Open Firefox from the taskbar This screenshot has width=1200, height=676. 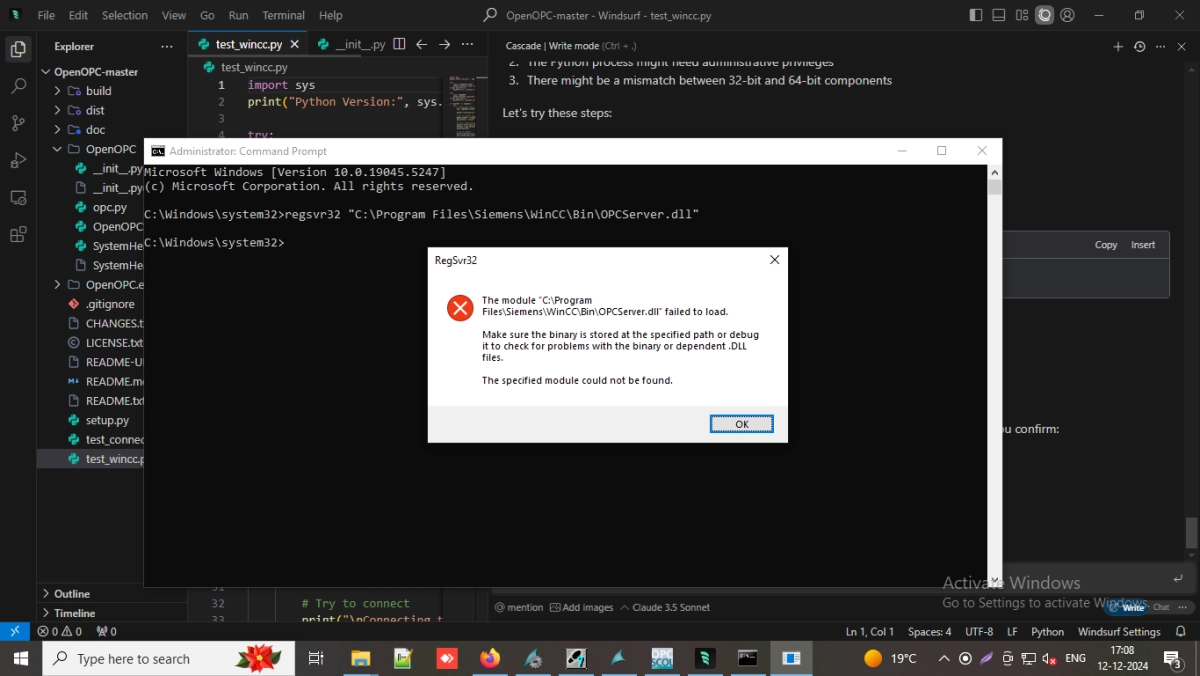489,658
